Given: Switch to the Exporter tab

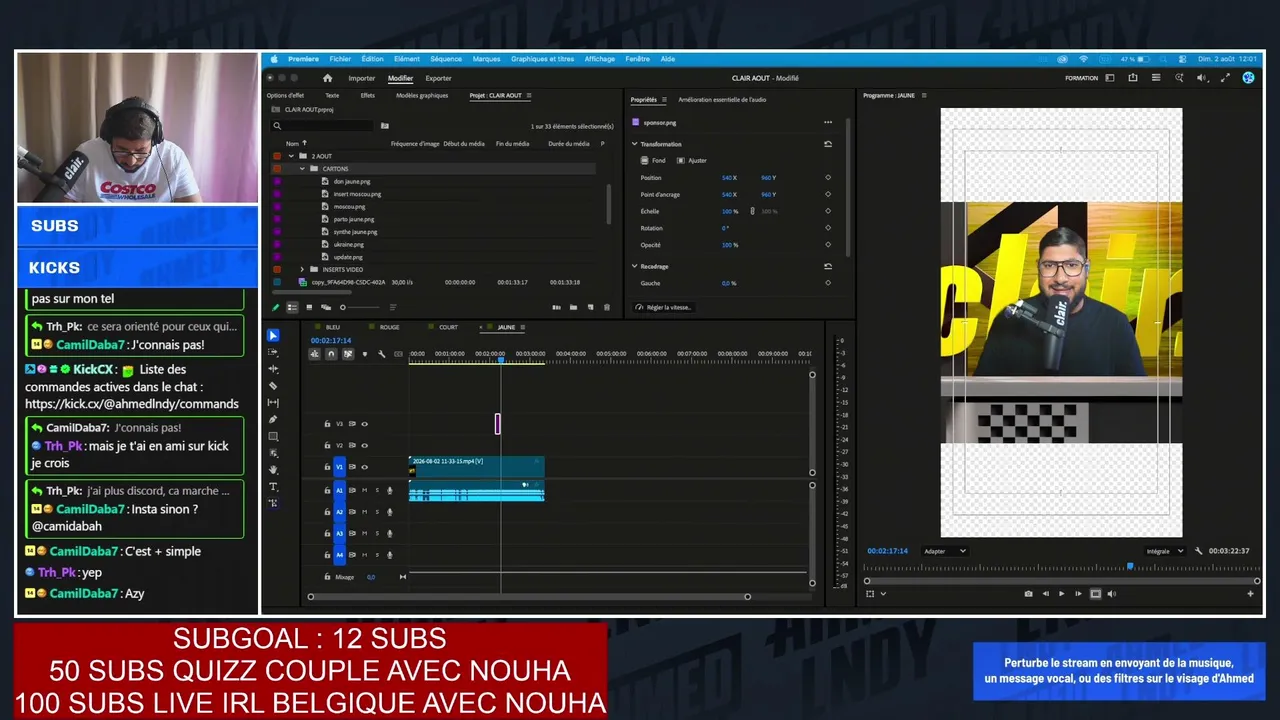Looking at the screenshot, I should coord(438,78).
